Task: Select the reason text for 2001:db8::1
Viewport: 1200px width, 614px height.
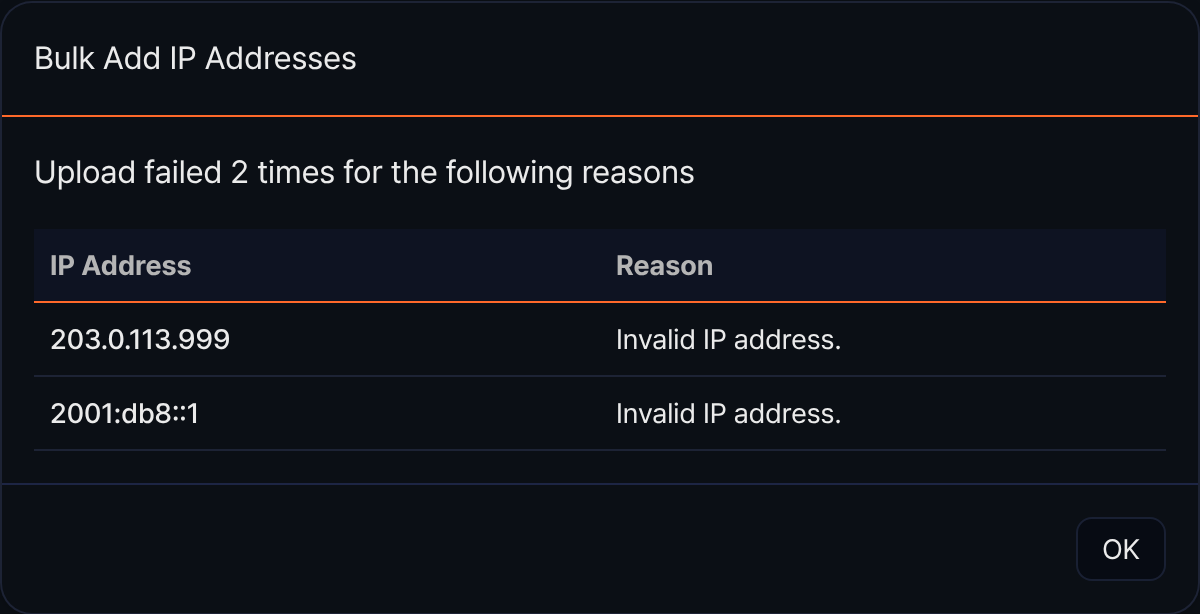Action: 728,413
